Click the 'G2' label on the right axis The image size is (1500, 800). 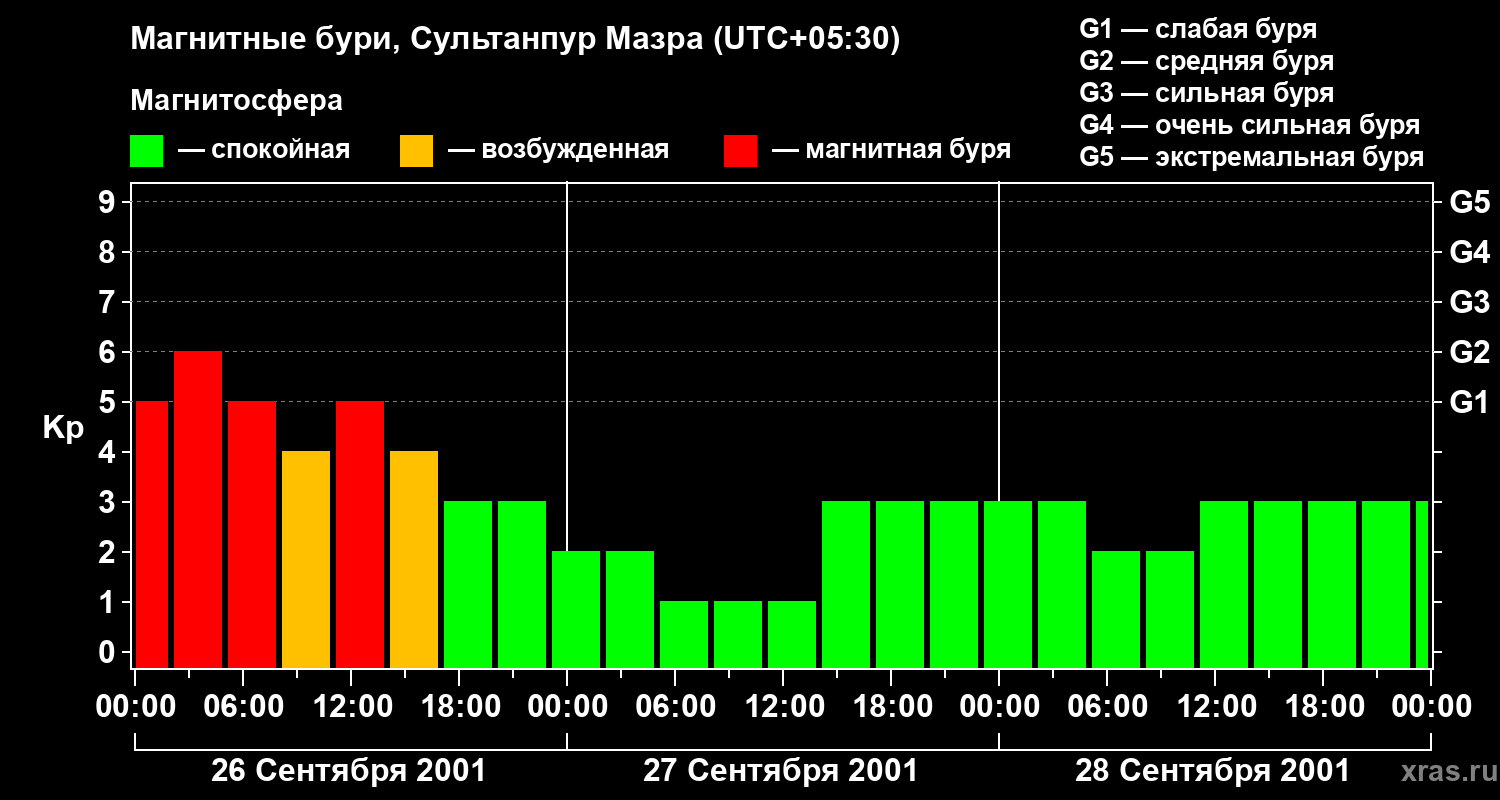(1470, 352)
